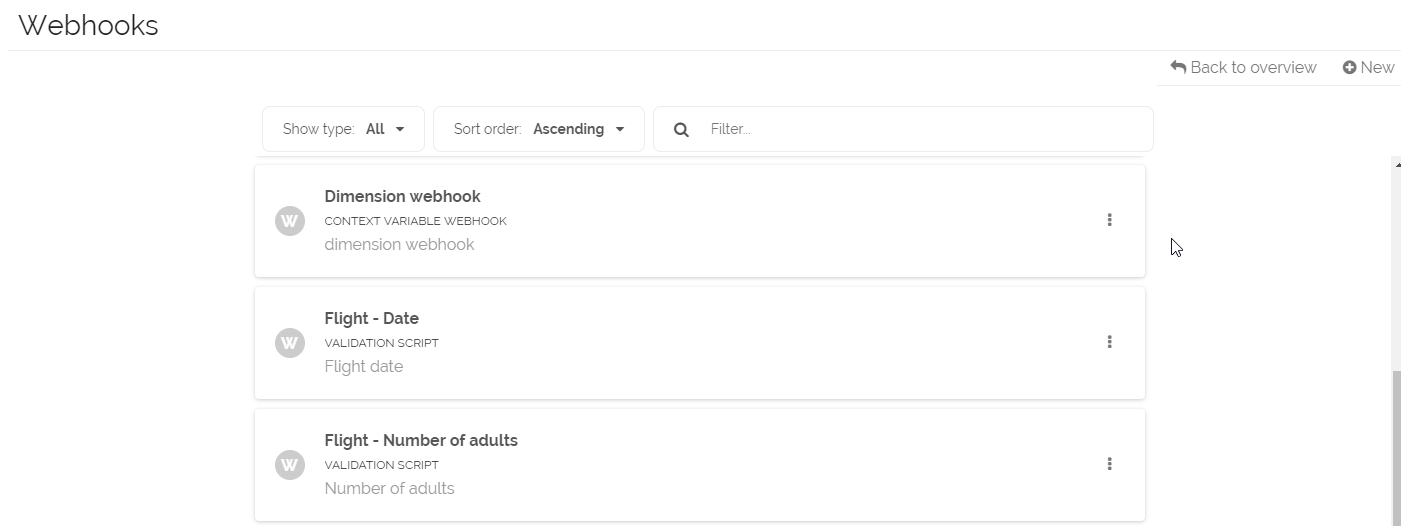1401x526 pixels.
Task: Open the Dimension webhook three-dot menu
Action: tap(1109, 220)
